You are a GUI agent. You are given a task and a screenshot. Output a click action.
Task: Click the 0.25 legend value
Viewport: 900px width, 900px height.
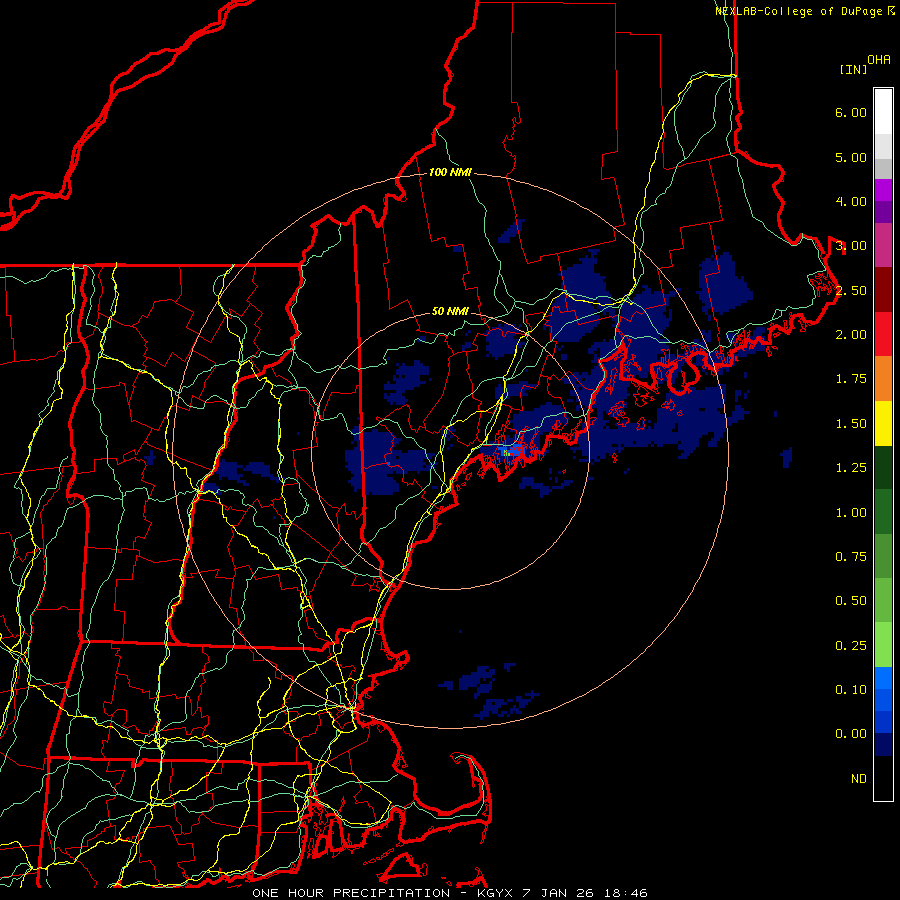851,646
